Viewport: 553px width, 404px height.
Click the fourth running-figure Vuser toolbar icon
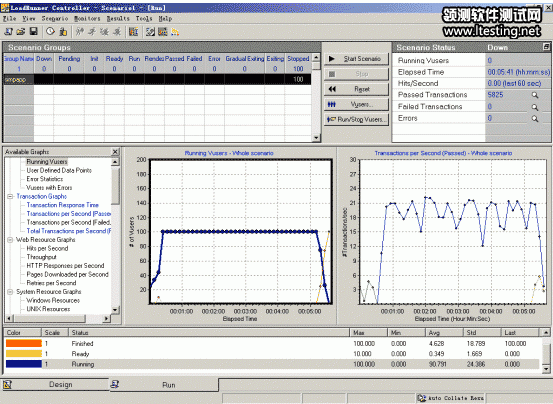(x=117, y=32)
